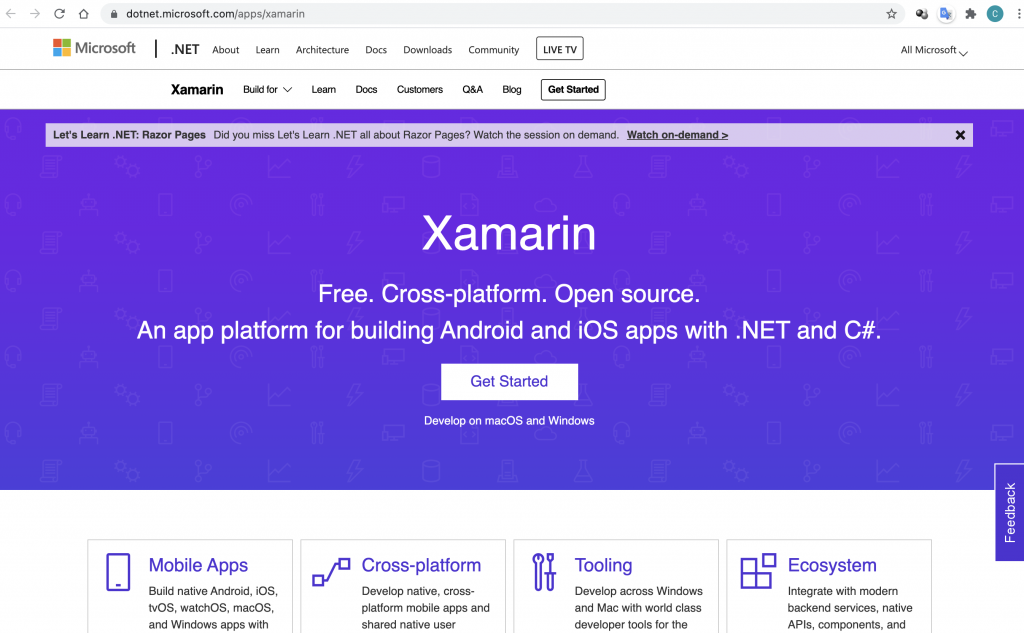Click the Mobile Apps phone icon

pos(118,572)
